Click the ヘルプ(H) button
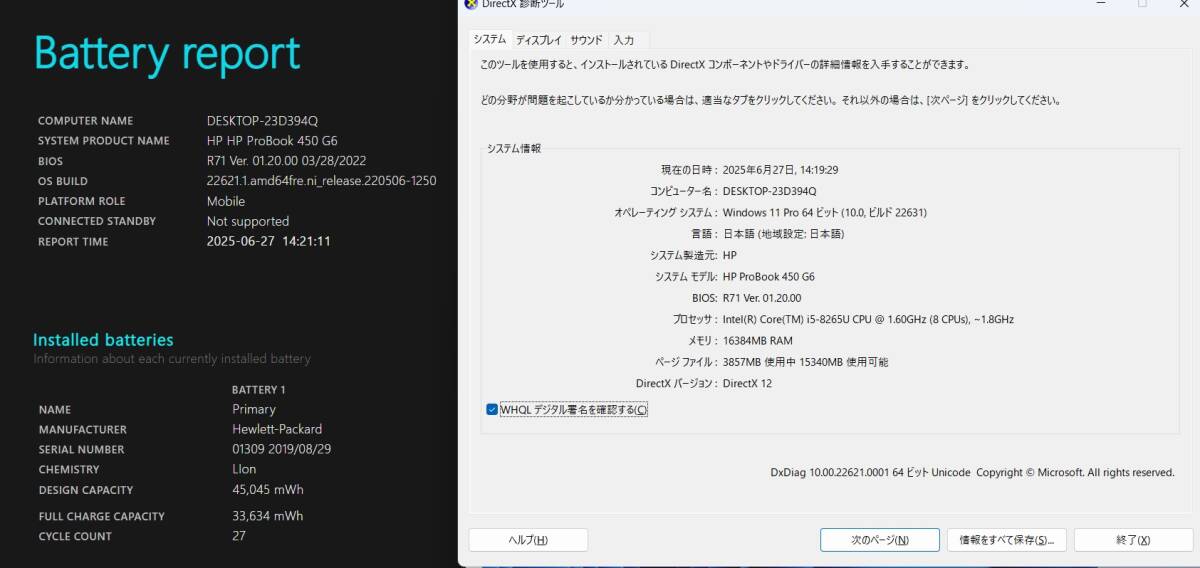Image resolution: width=1200 pixels, height=568 pixels. pos(528,540)
